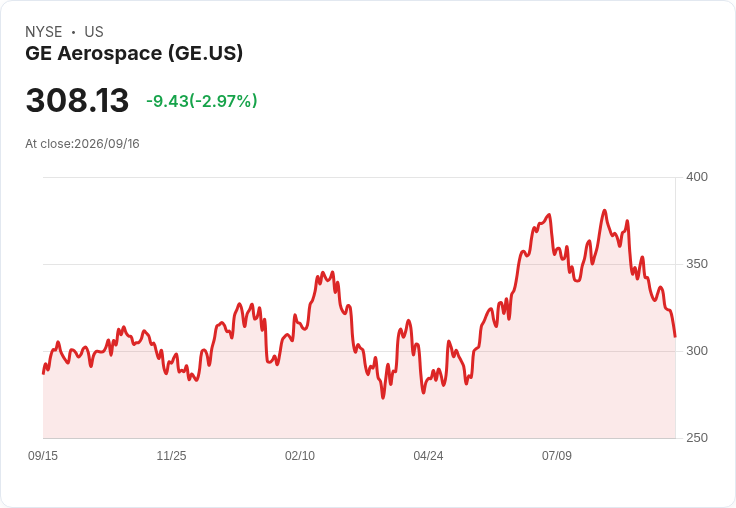Click the final endpoint of the price line
The height and width of the screenshot is (508, 736).
tap(675, 336)
